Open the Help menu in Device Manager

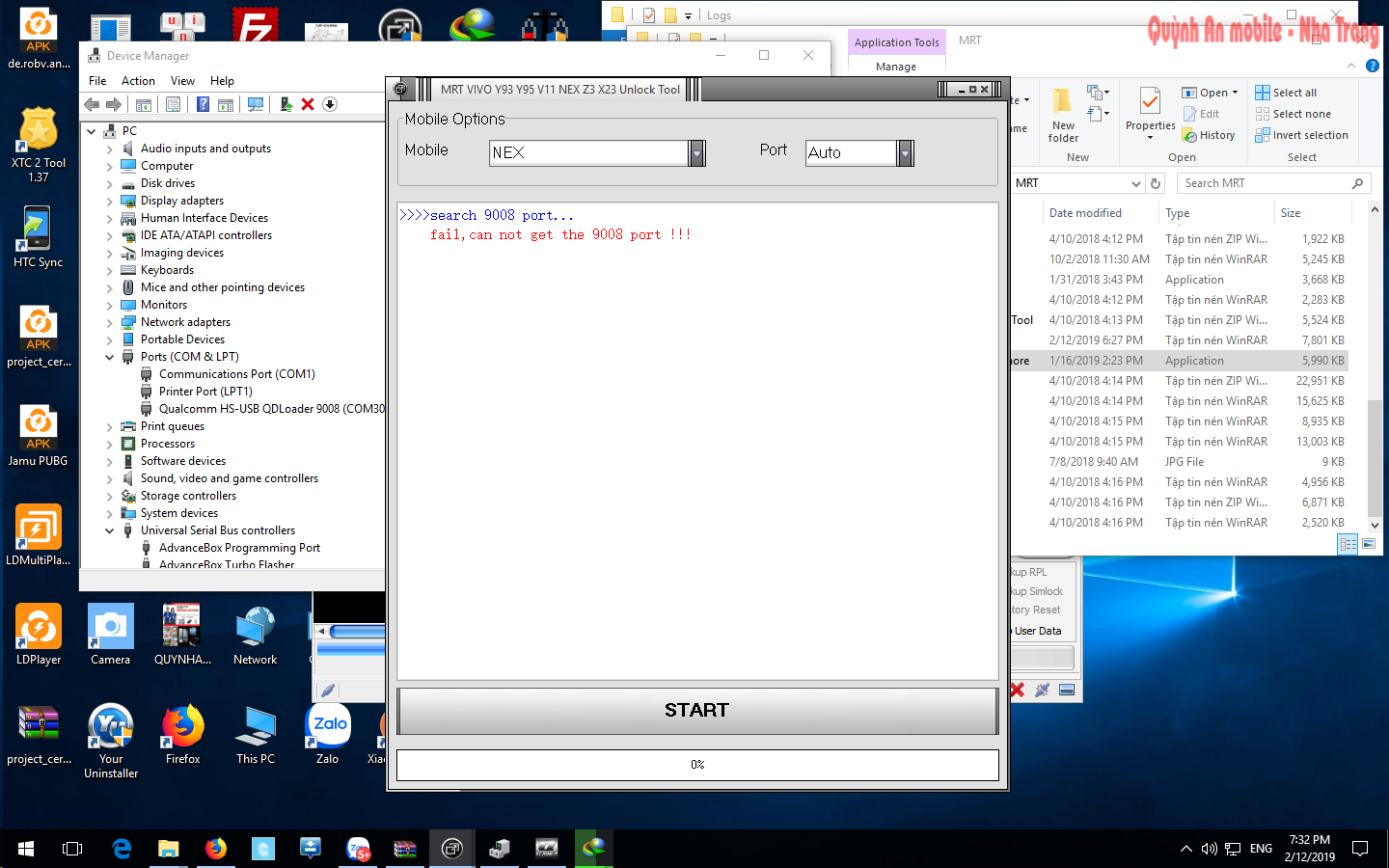tap(222, 81)
